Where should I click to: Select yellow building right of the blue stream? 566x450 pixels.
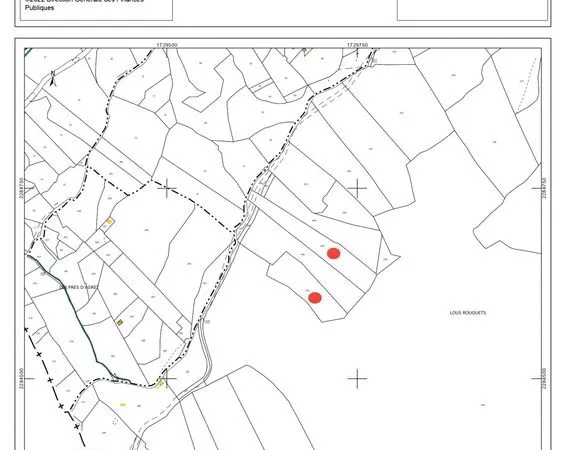[x=120, y=322]
